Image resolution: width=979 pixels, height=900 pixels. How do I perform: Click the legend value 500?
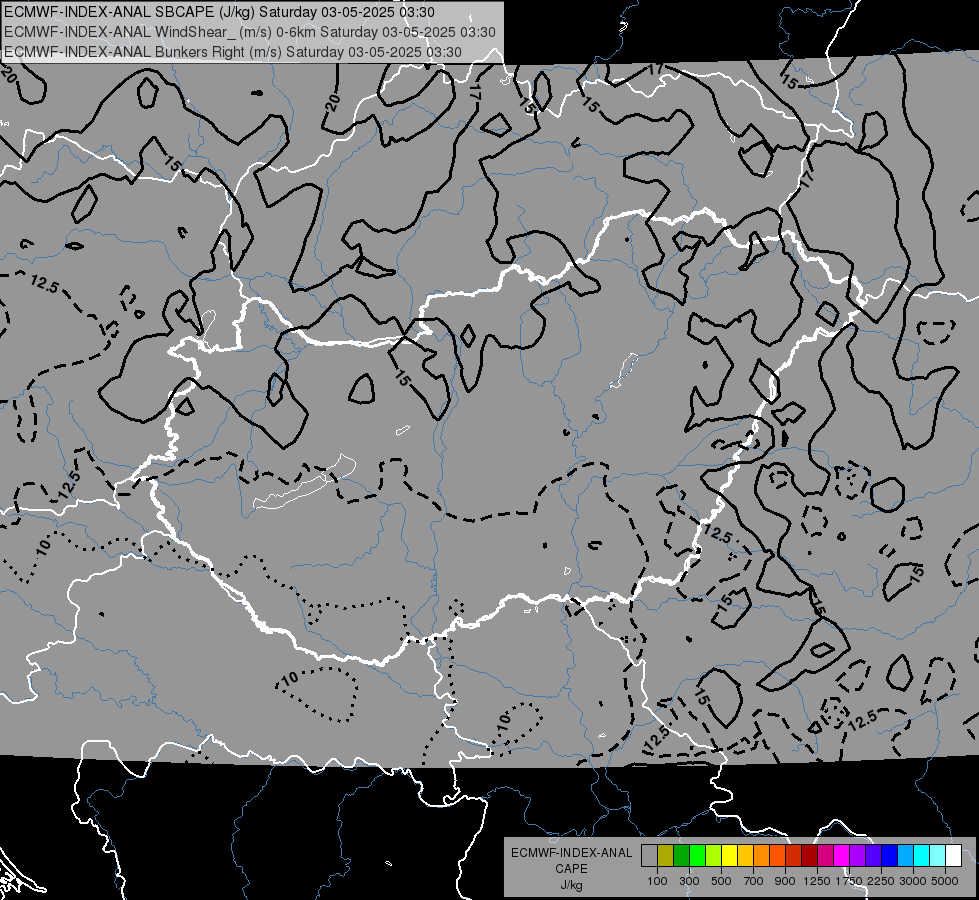point(721,881)
